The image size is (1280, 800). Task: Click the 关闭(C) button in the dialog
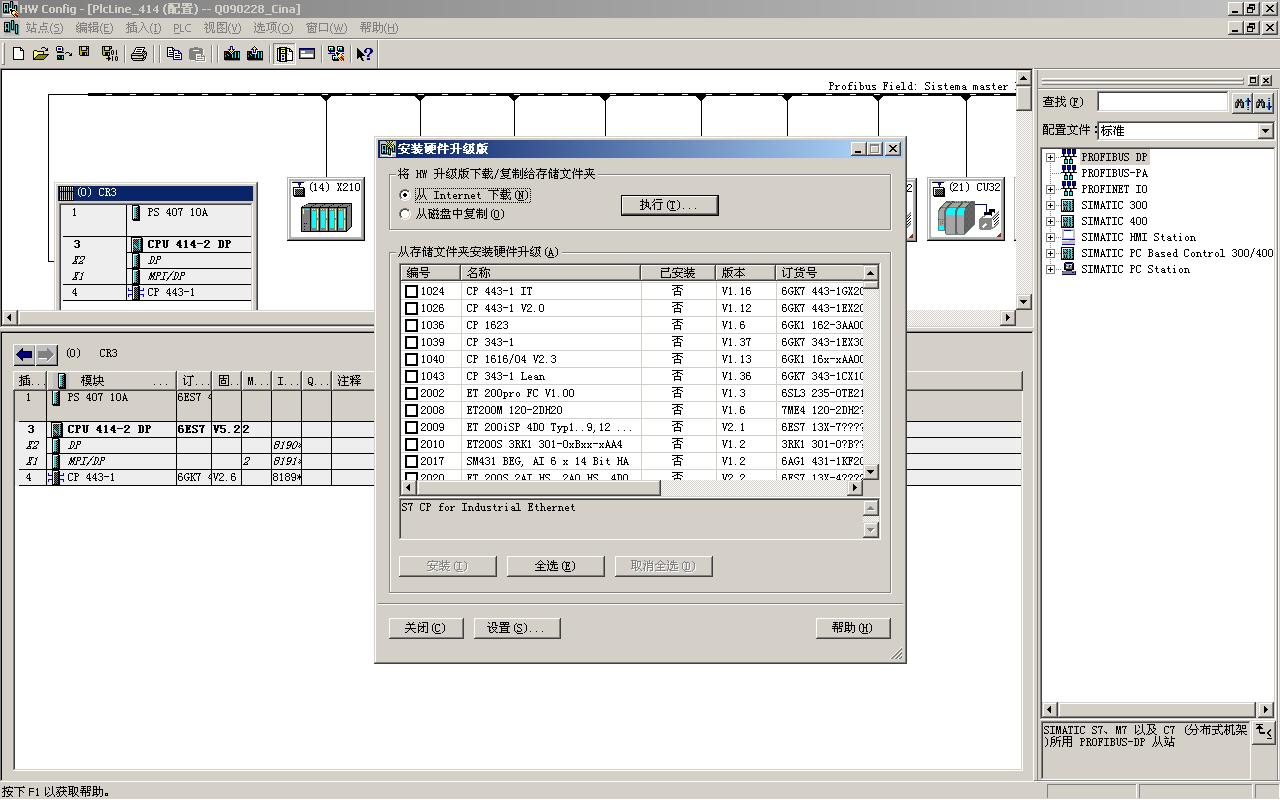click(425, 628)
